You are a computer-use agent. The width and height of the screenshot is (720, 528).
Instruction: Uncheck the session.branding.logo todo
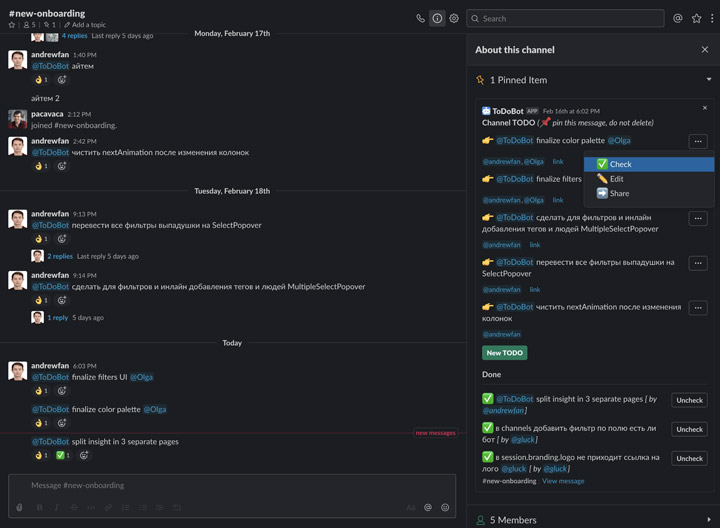coord(689,458)
